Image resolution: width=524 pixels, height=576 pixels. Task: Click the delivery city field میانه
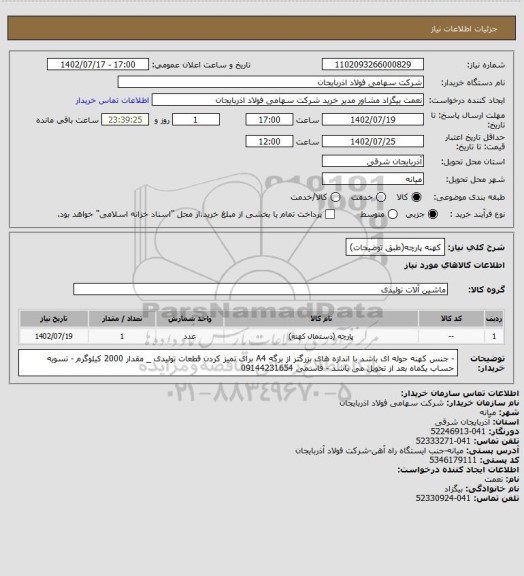click(373, 179)
